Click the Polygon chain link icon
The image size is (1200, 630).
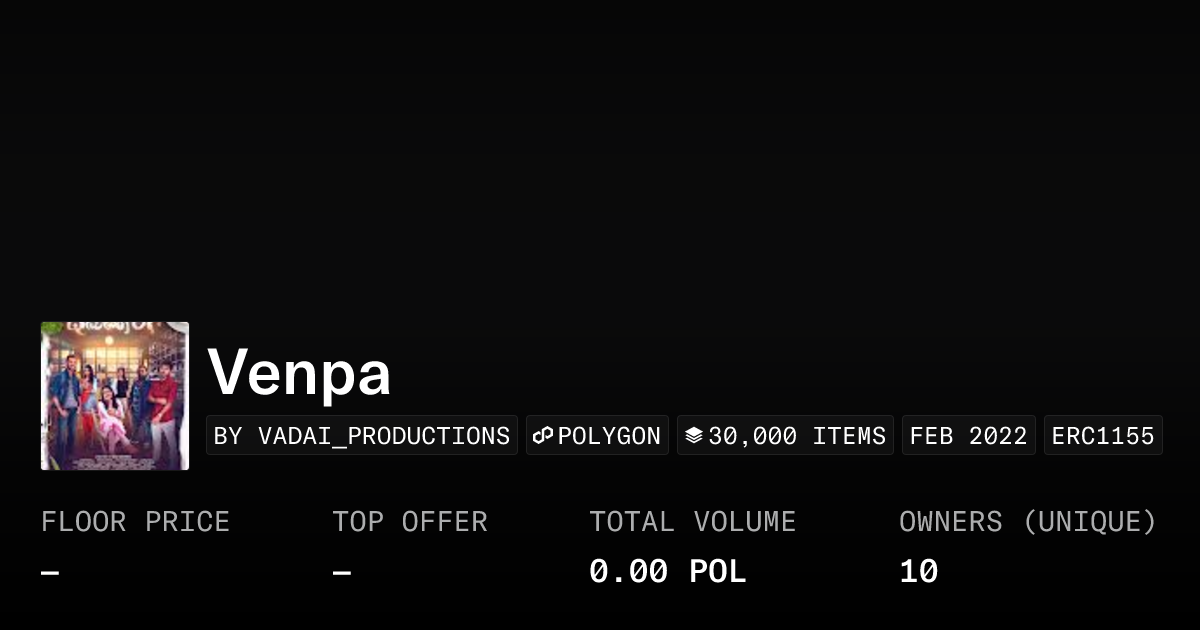pyautogui.click(x=543, y=436)
